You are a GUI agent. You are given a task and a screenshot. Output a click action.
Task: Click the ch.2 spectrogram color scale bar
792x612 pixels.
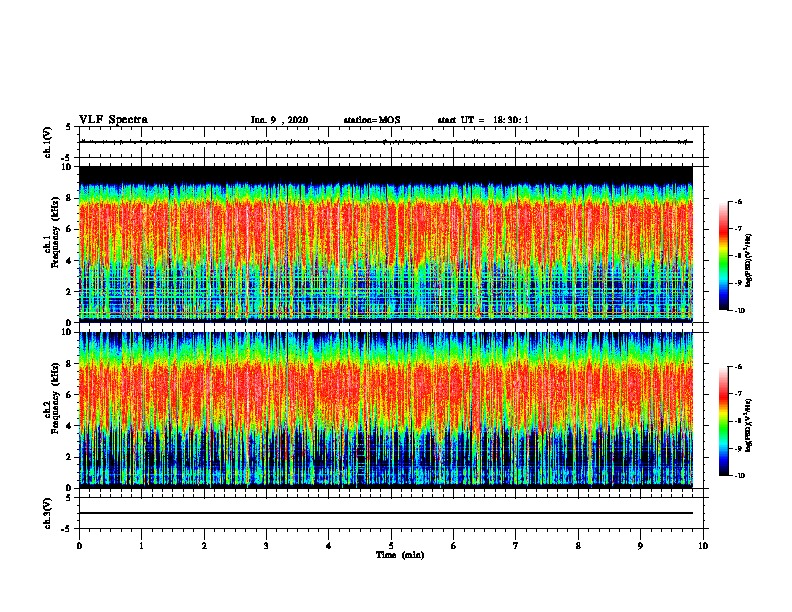click(723, 421)
